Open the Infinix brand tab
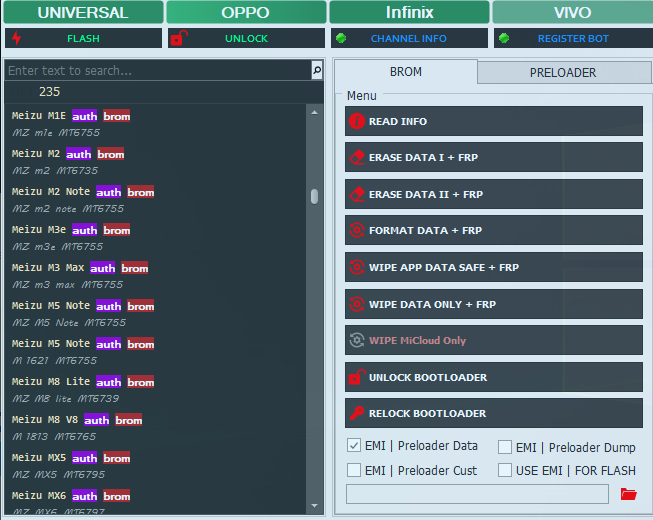The height and width of the screenshot is (520, 653). (x=409, y=12)
